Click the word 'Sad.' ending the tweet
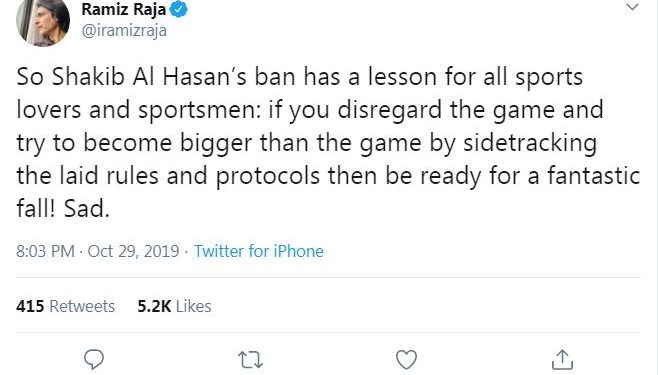Image resolution: width=658 pixels, height=375 pixels. (x=86, y=208)
